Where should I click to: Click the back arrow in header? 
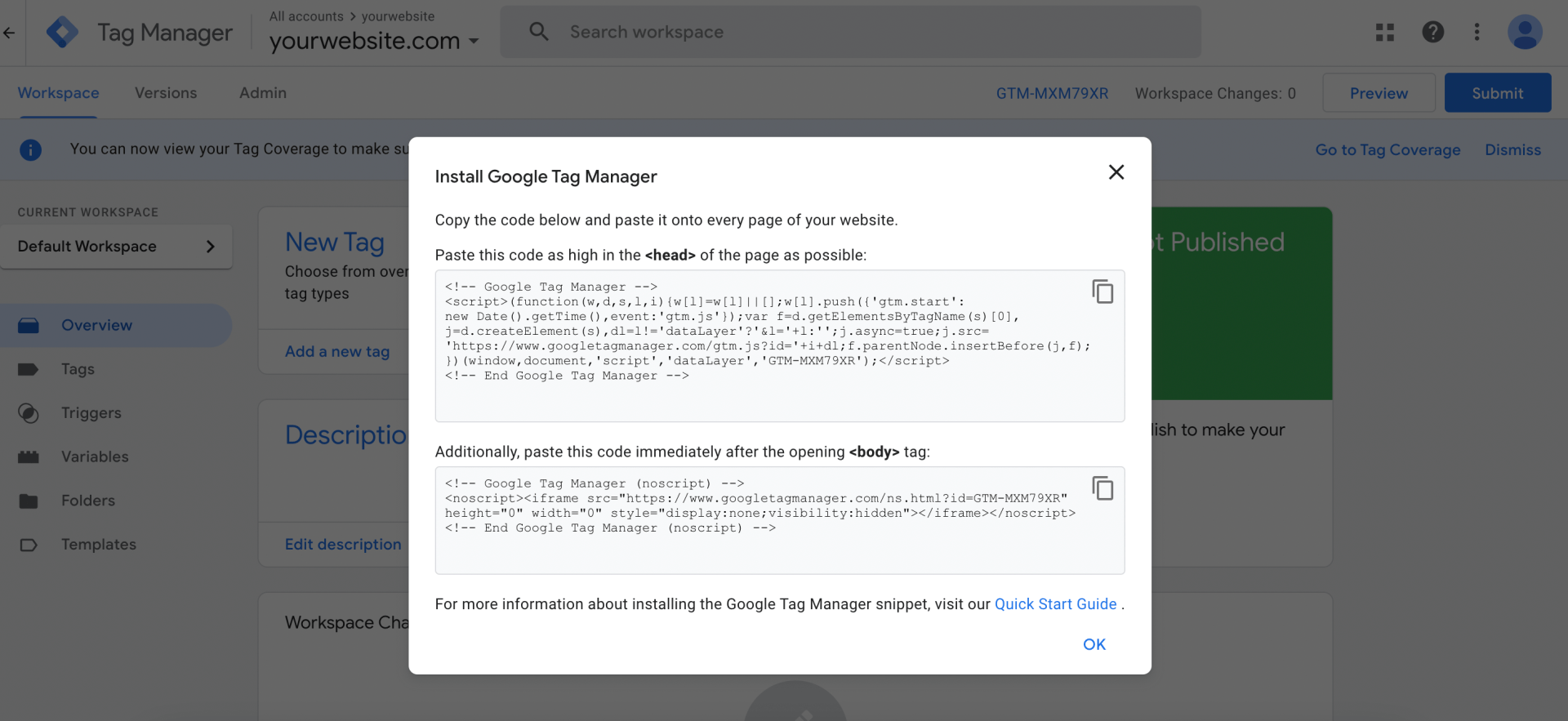click(x=10, y=33)
